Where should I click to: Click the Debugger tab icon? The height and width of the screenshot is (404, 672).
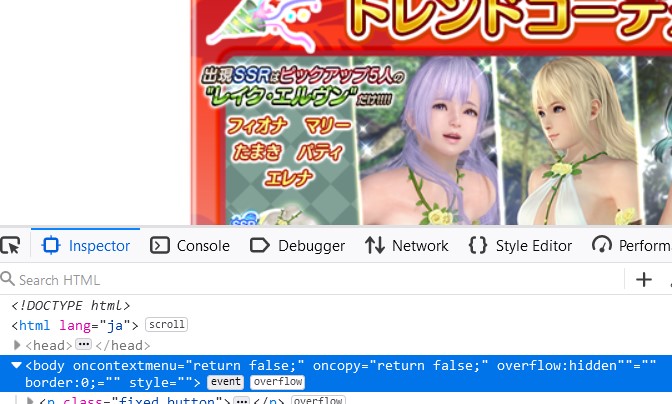tap(260, 245)
